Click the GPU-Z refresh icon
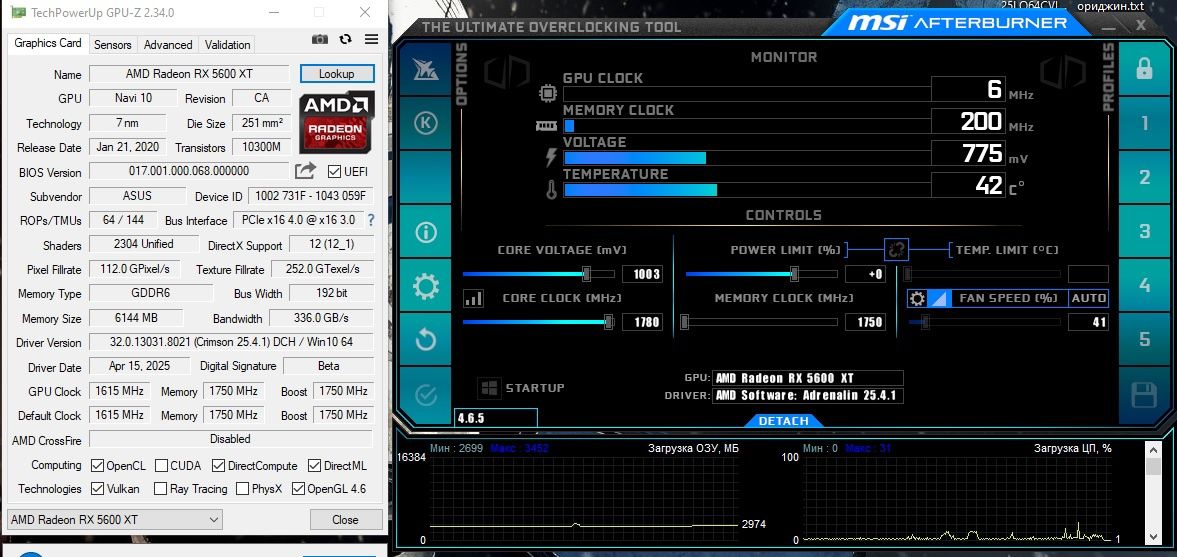The height and width of the screenshot is (557, 1177). [345, 39]
